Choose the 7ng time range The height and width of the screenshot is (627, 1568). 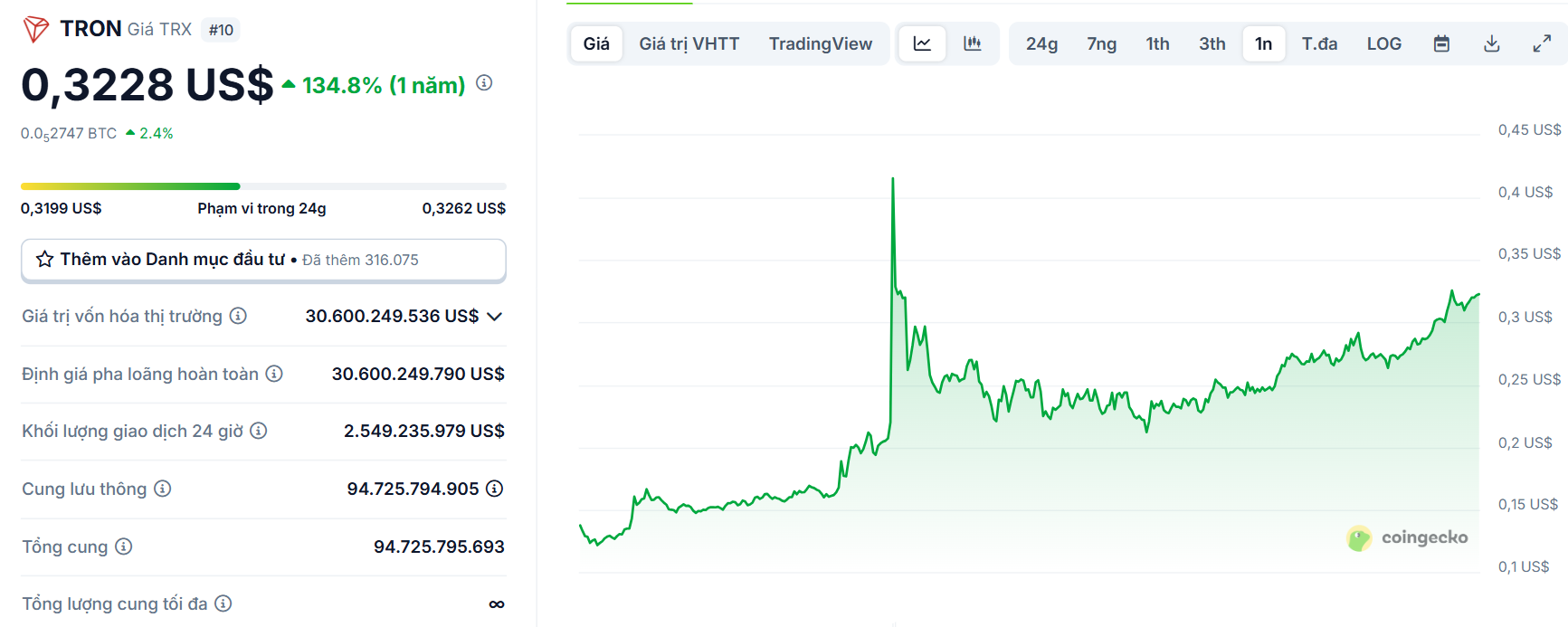(x=1101, y=43)
